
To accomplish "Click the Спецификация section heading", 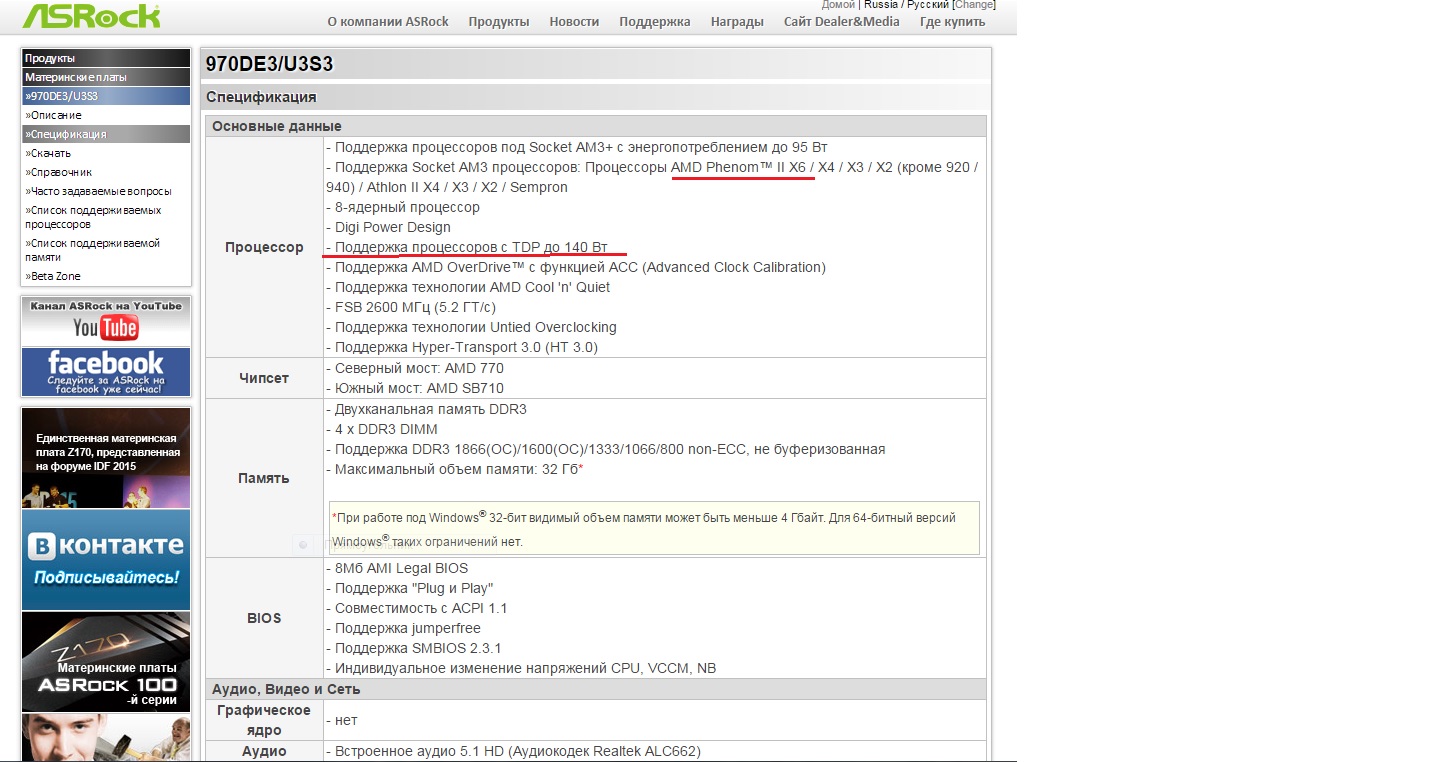I will click(261, 97).
